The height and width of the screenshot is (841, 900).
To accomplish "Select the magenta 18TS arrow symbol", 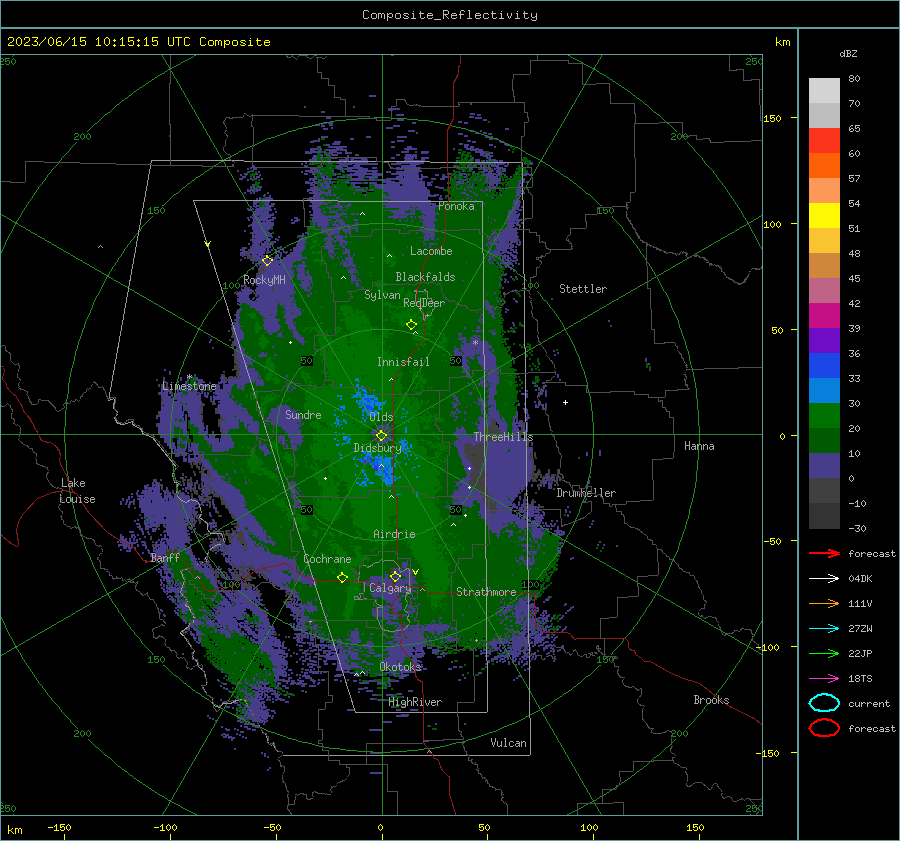I will point(824,679).
